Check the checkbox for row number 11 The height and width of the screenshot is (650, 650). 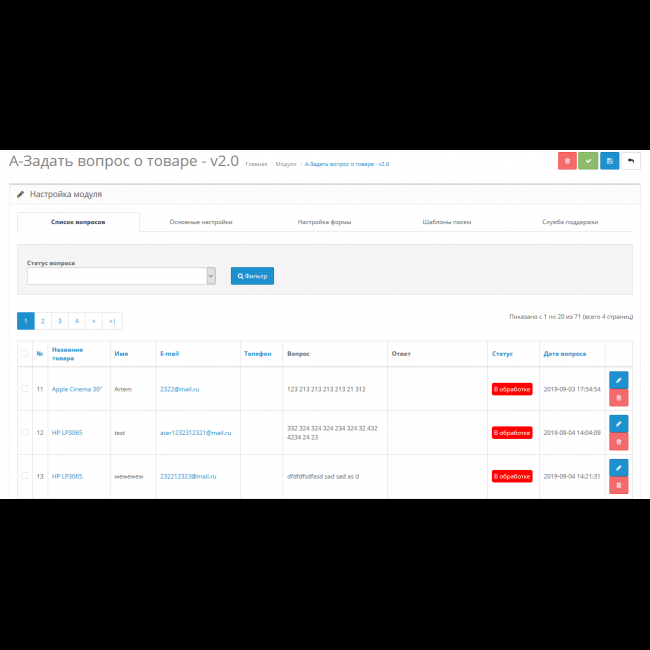pyautogui.click(x=25, y=389)
